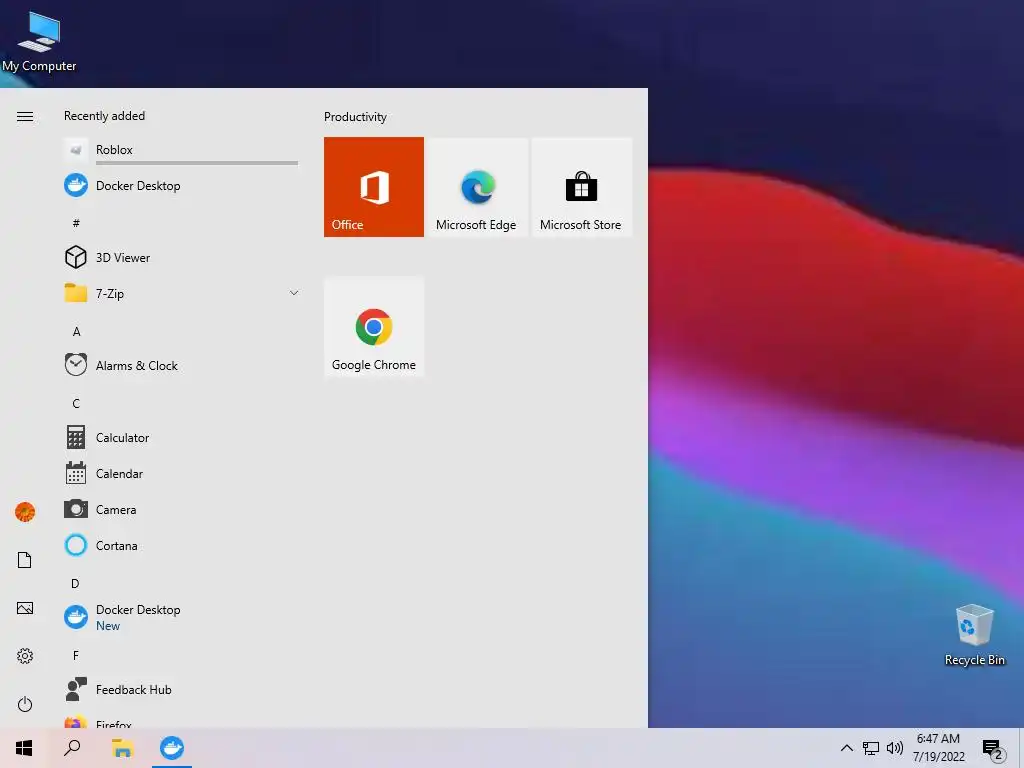The height and width of the screenshot is (768, 1024).
Task: Click the Recently added heading
Action: coord(104,116)
